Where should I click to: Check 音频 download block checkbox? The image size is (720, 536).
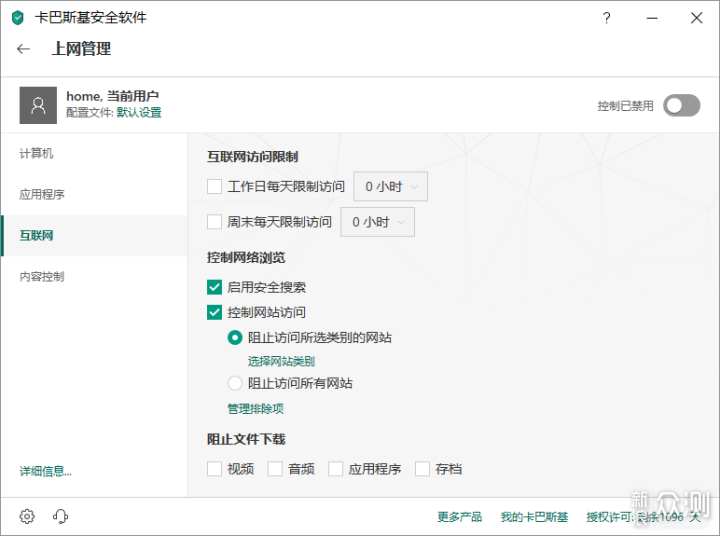(275, 469)
